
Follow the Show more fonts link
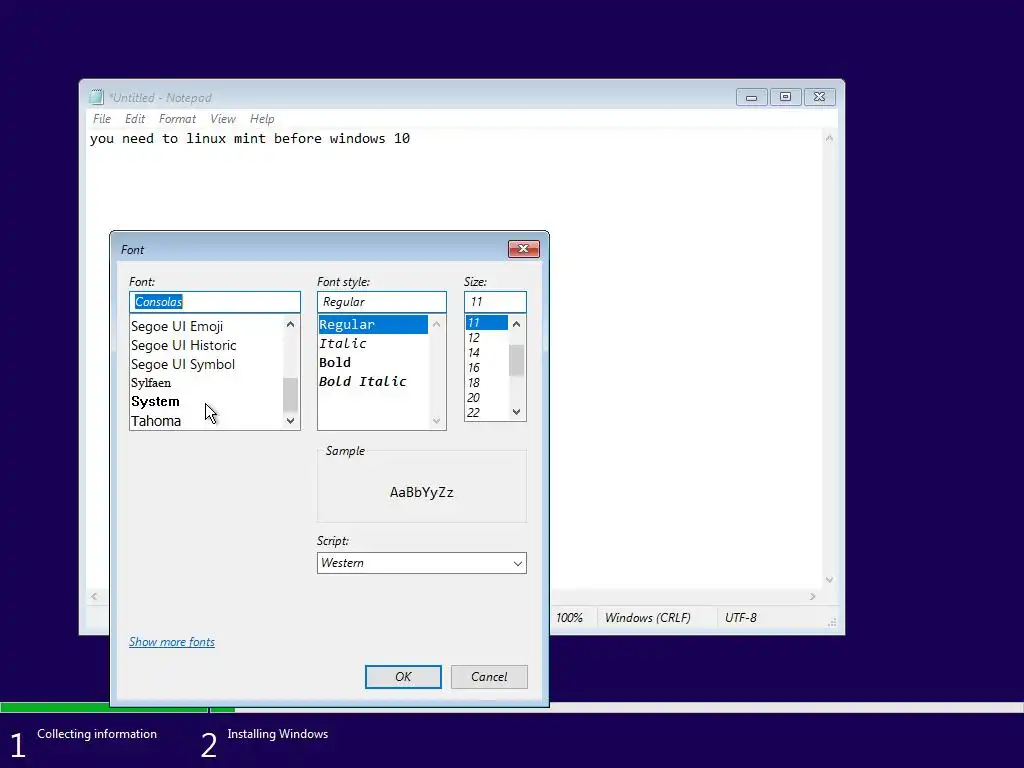tap(172, 642)
